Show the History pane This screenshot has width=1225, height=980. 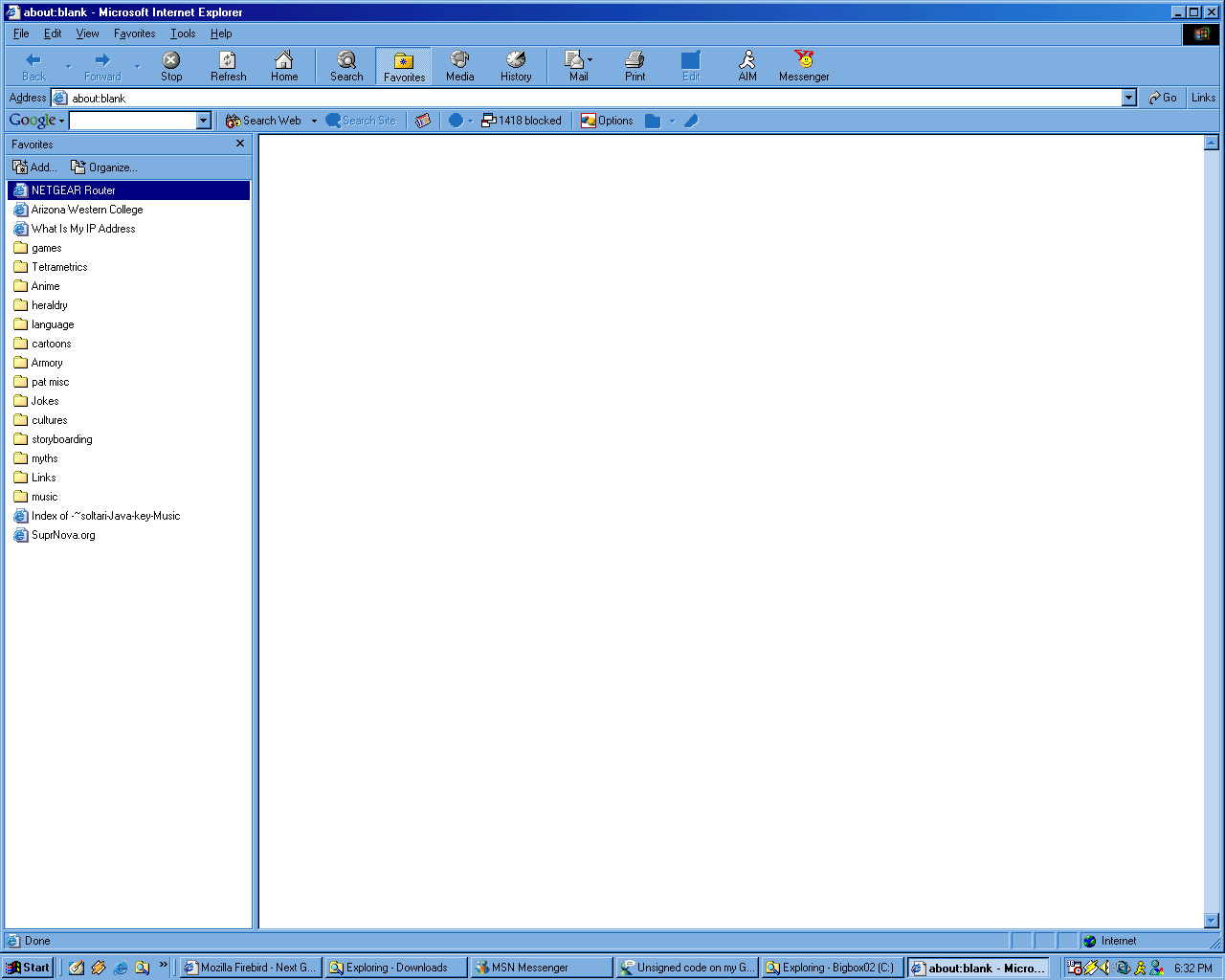tap(516, 66)
